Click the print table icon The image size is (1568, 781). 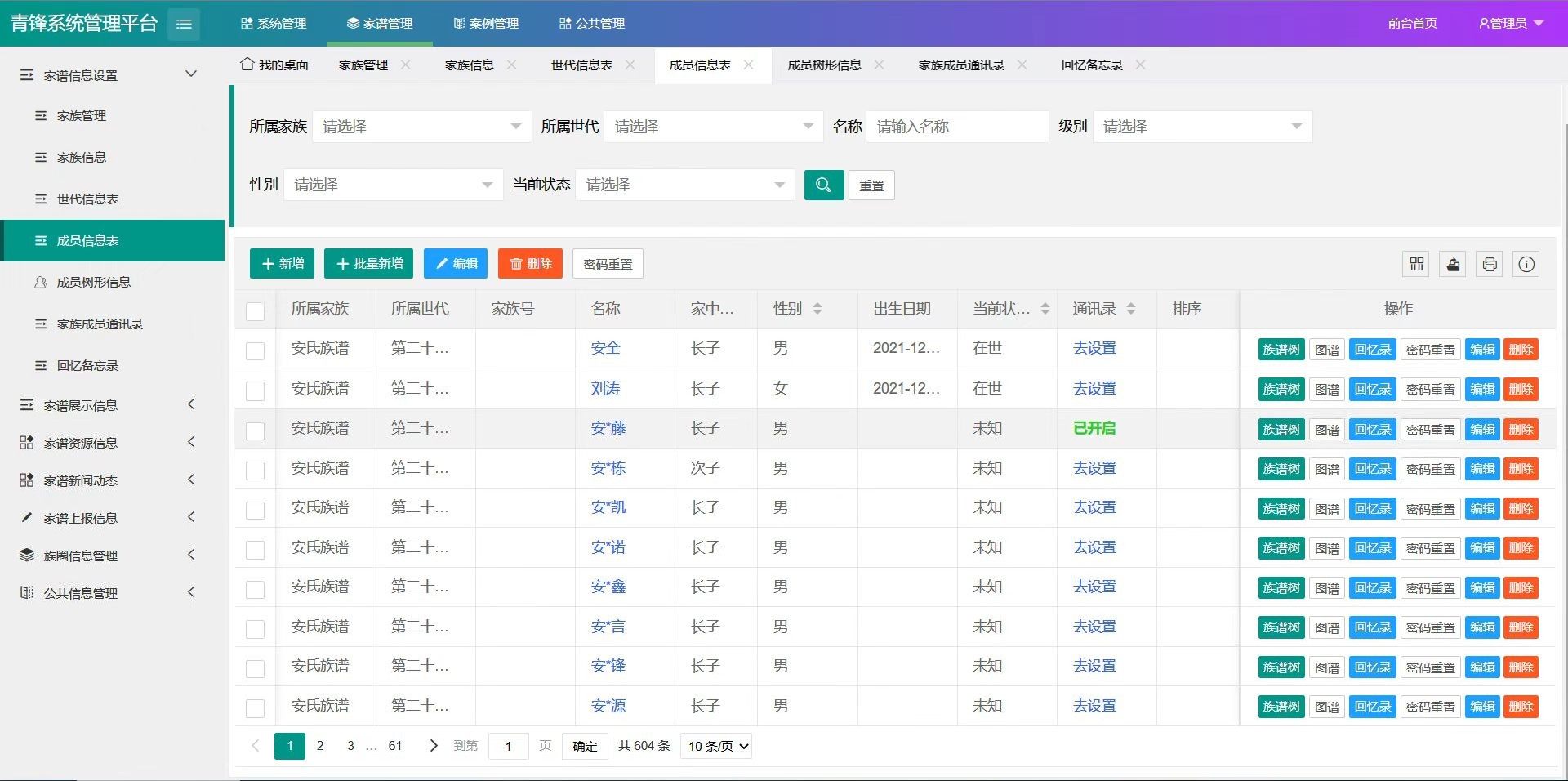click(x=1490, y=264)
